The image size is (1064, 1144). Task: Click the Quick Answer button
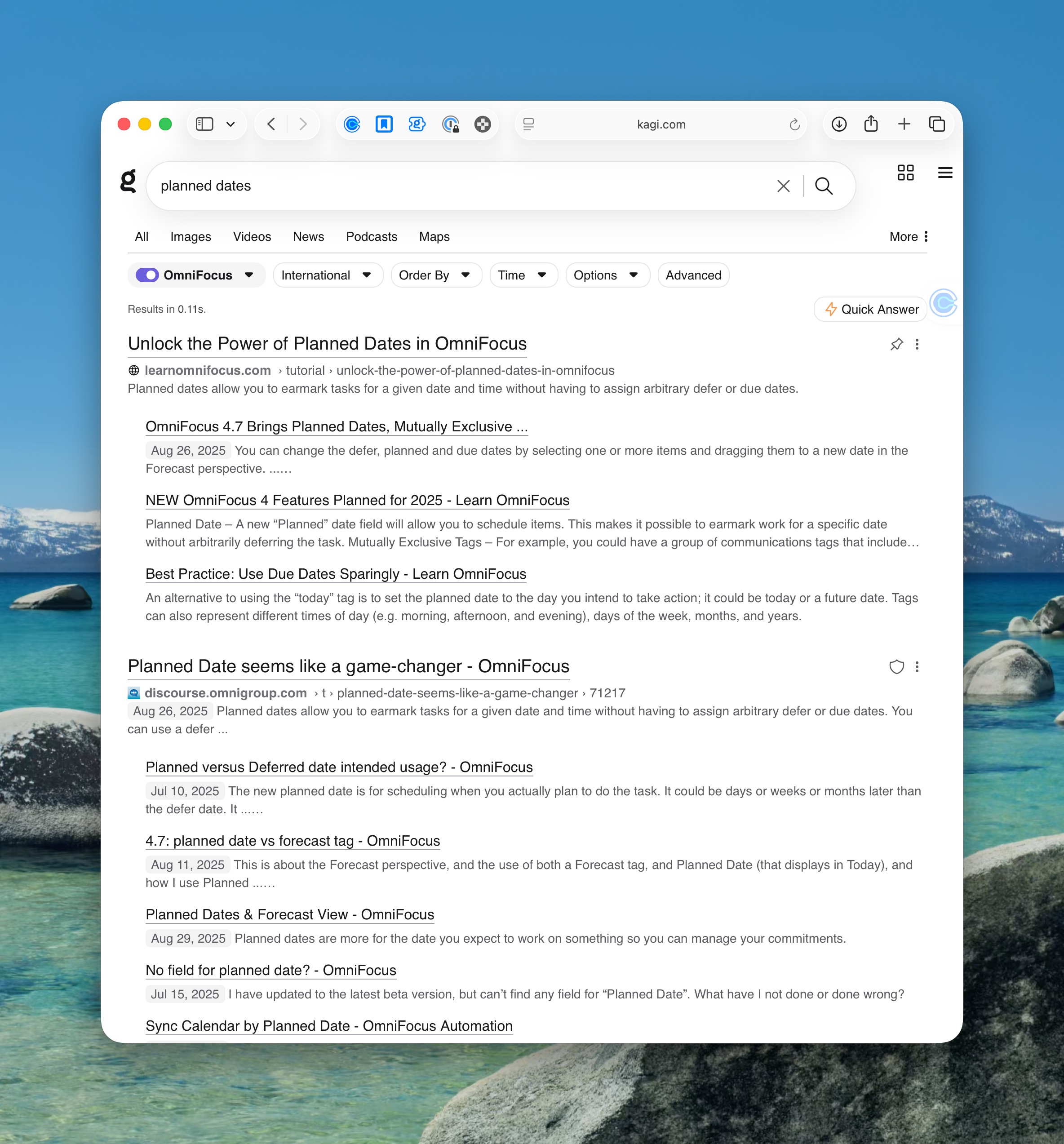871,309
